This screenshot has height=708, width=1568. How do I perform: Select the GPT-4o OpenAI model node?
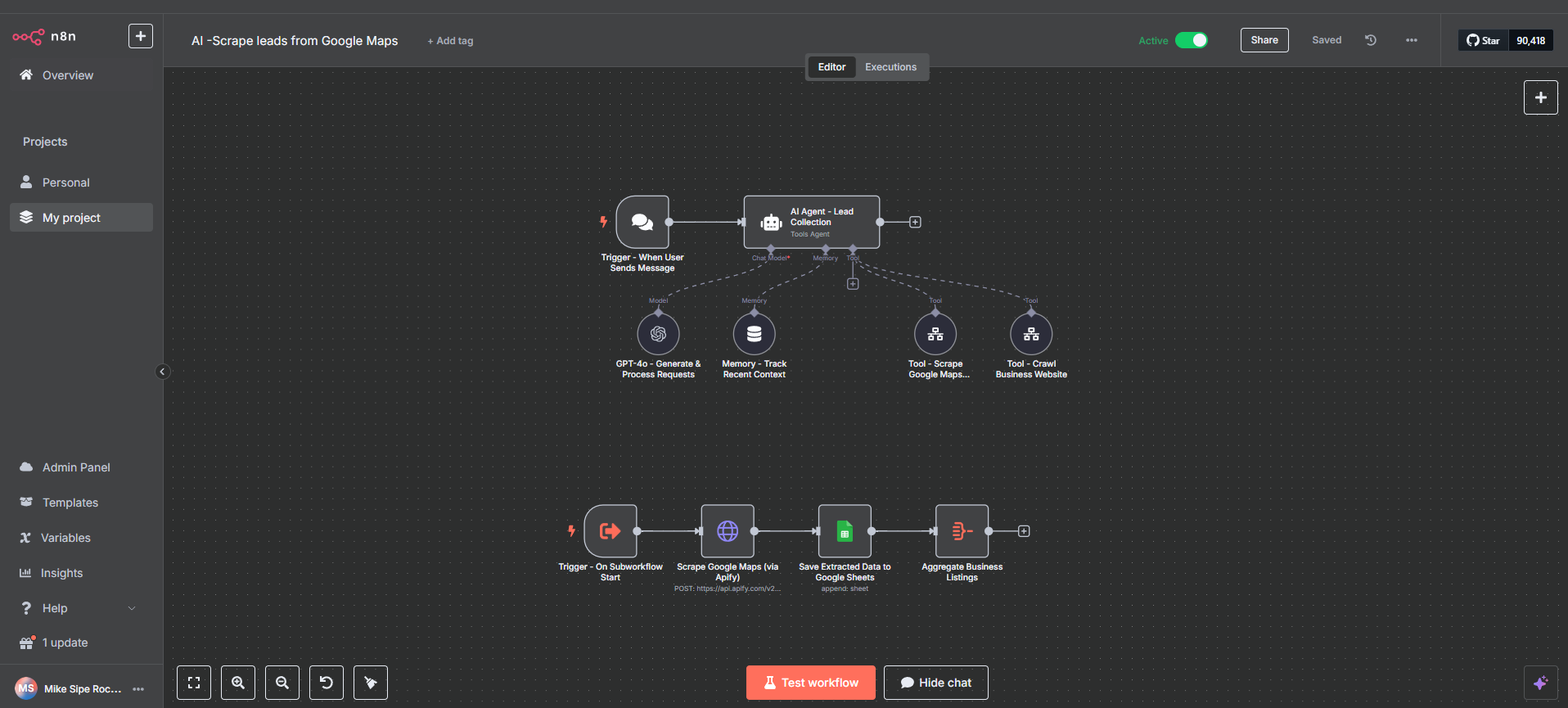click(x=659, y=334)
